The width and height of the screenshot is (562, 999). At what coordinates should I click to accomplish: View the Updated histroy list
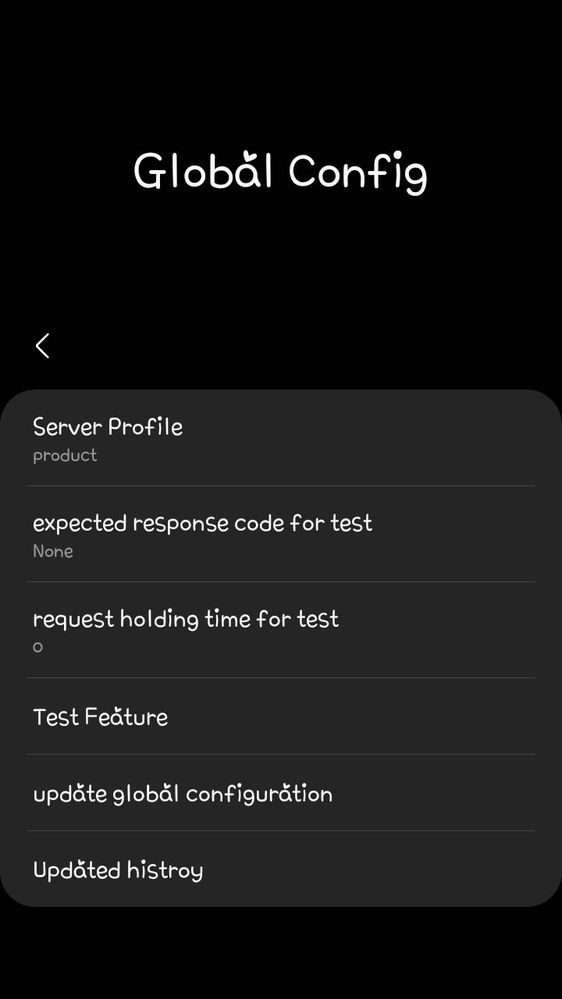[281, 869]
